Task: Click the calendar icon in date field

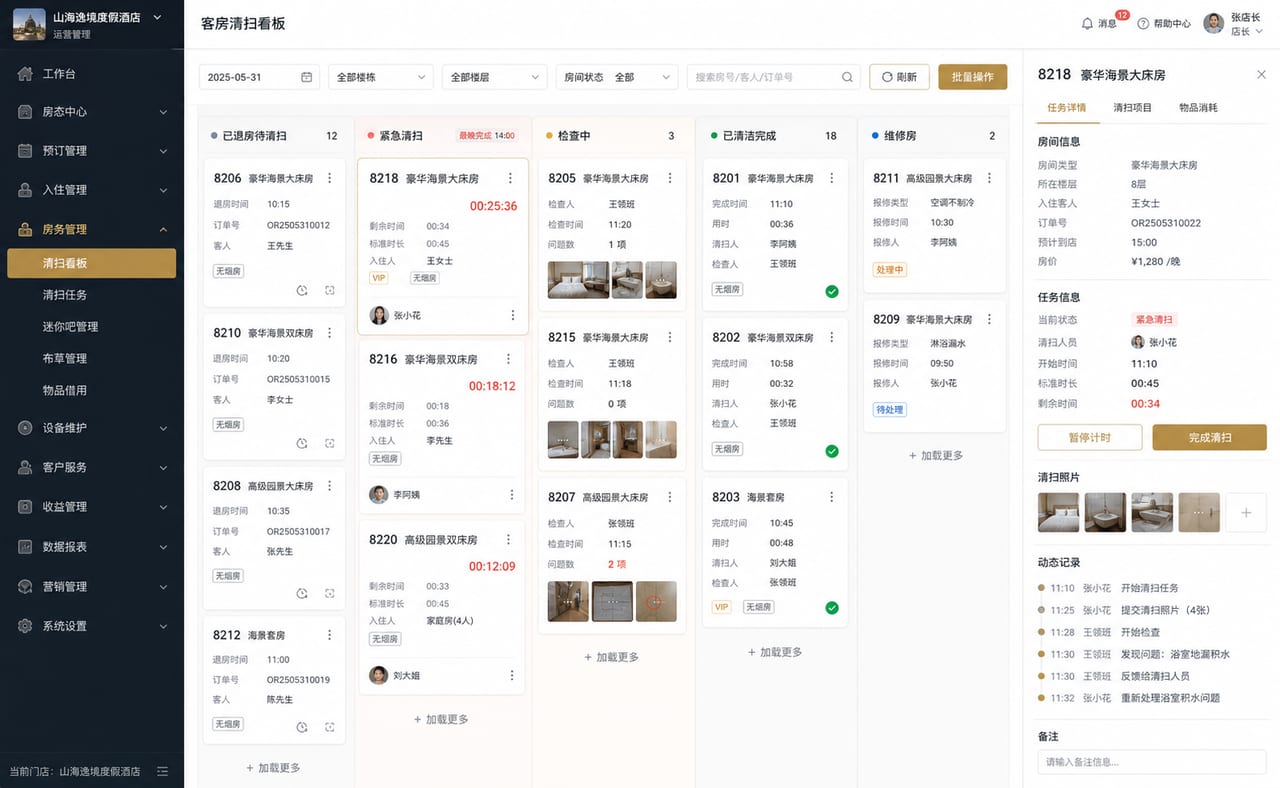Action: [307, 77]
